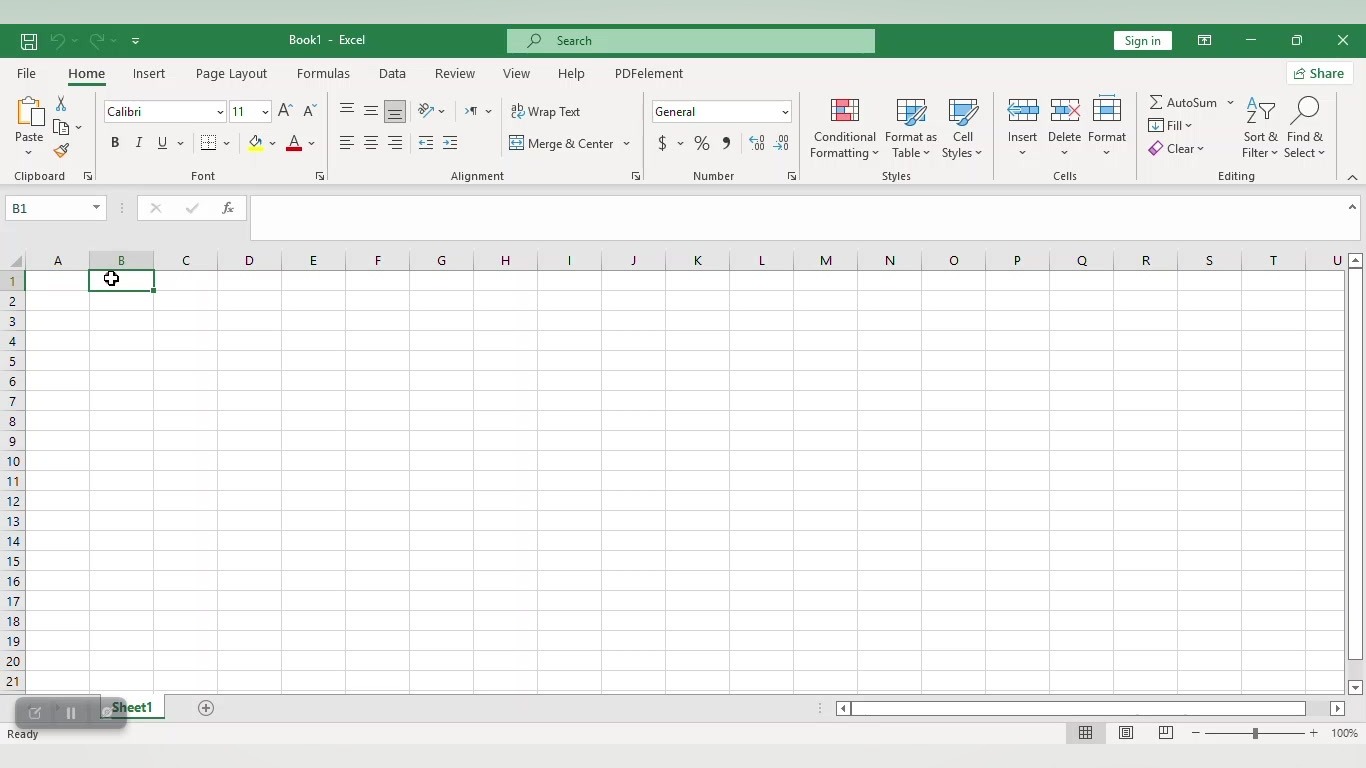Collapse the ribbon with the chevron
Viewport: 1366px width, 768px height.
pos(1352,177)
